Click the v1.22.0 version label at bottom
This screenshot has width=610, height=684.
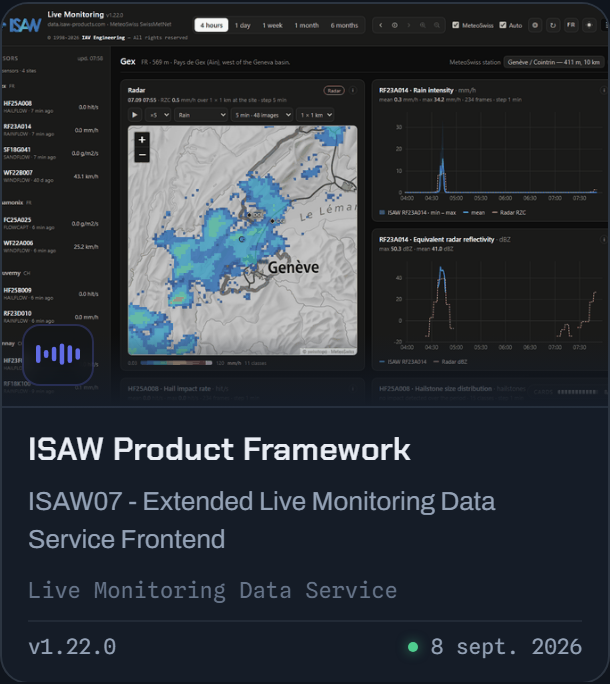point(72,646)
